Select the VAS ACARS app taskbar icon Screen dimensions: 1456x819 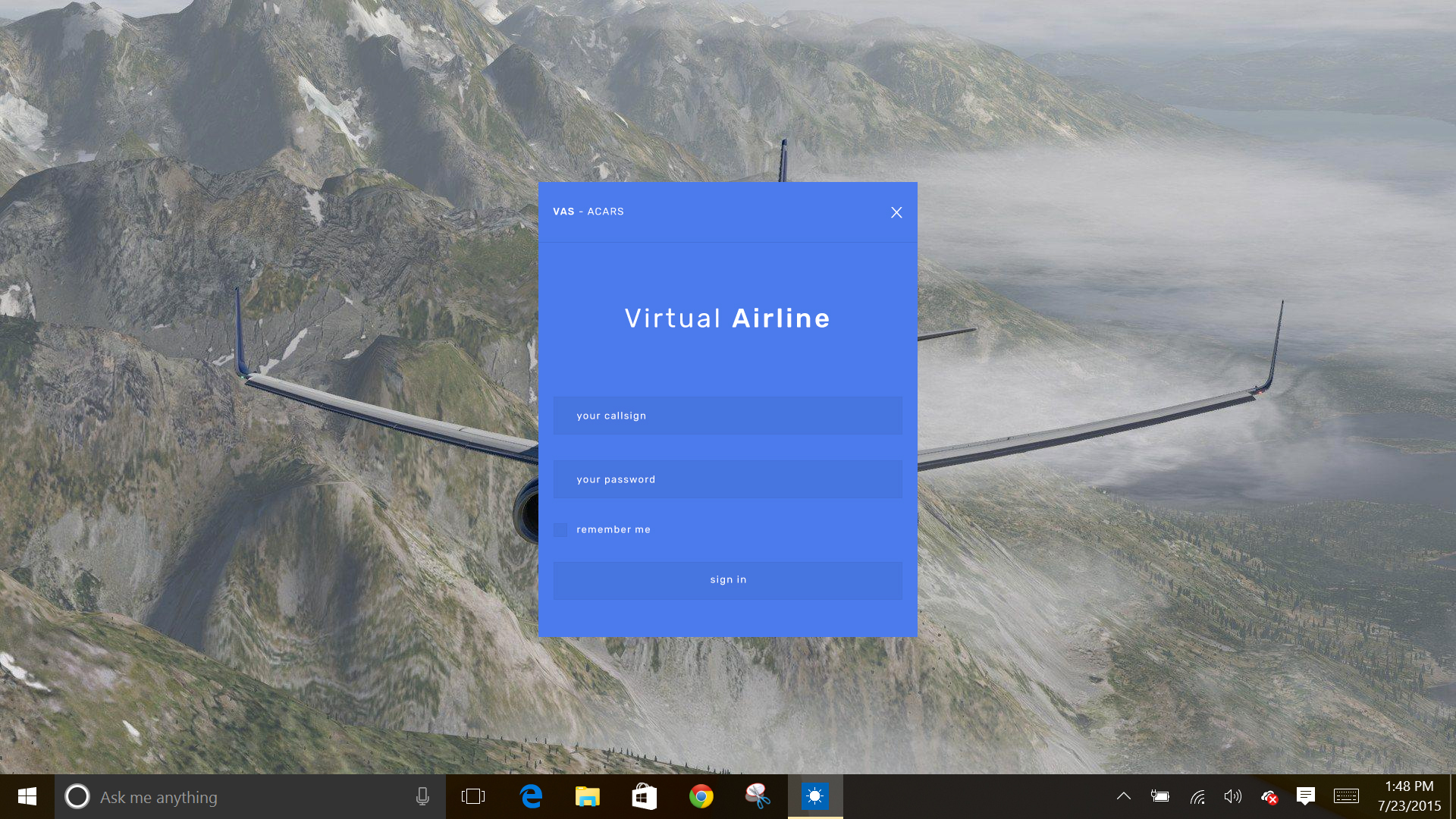(x=814, y=796)
